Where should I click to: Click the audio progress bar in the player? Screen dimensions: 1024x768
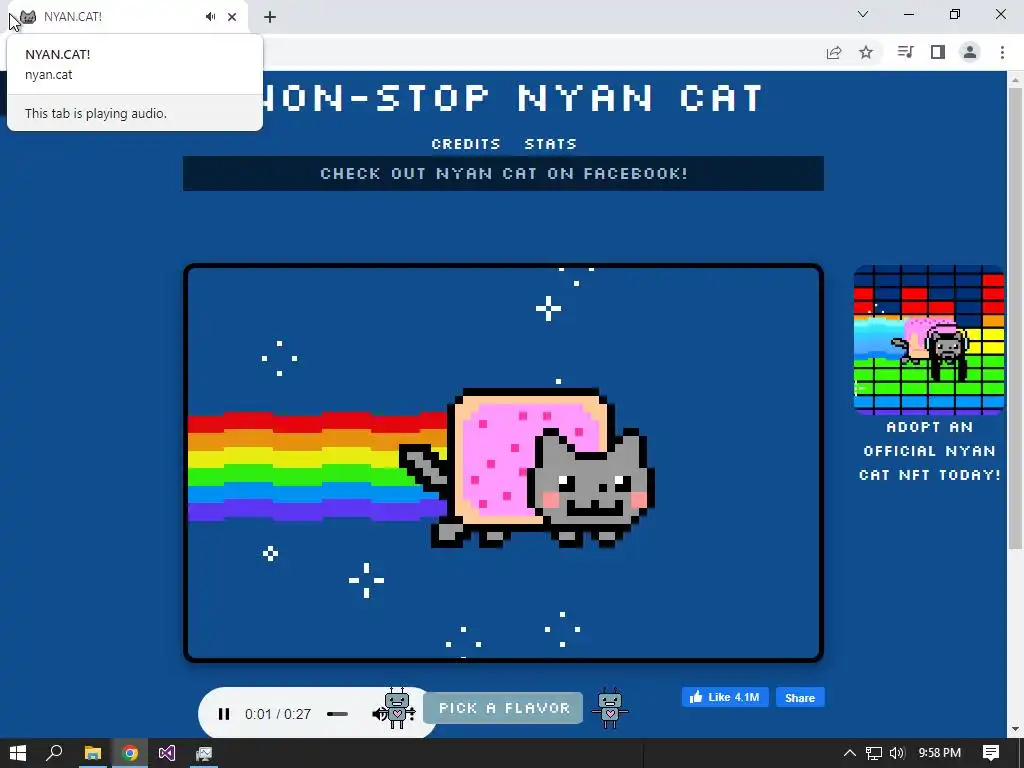tap(338, 714)
